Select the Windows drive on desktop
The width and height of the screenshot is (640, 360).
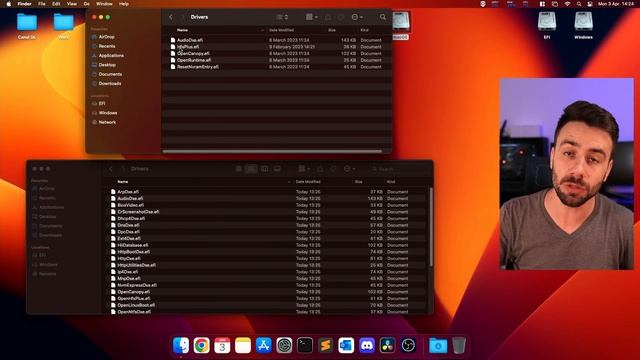tap(584, 25)
